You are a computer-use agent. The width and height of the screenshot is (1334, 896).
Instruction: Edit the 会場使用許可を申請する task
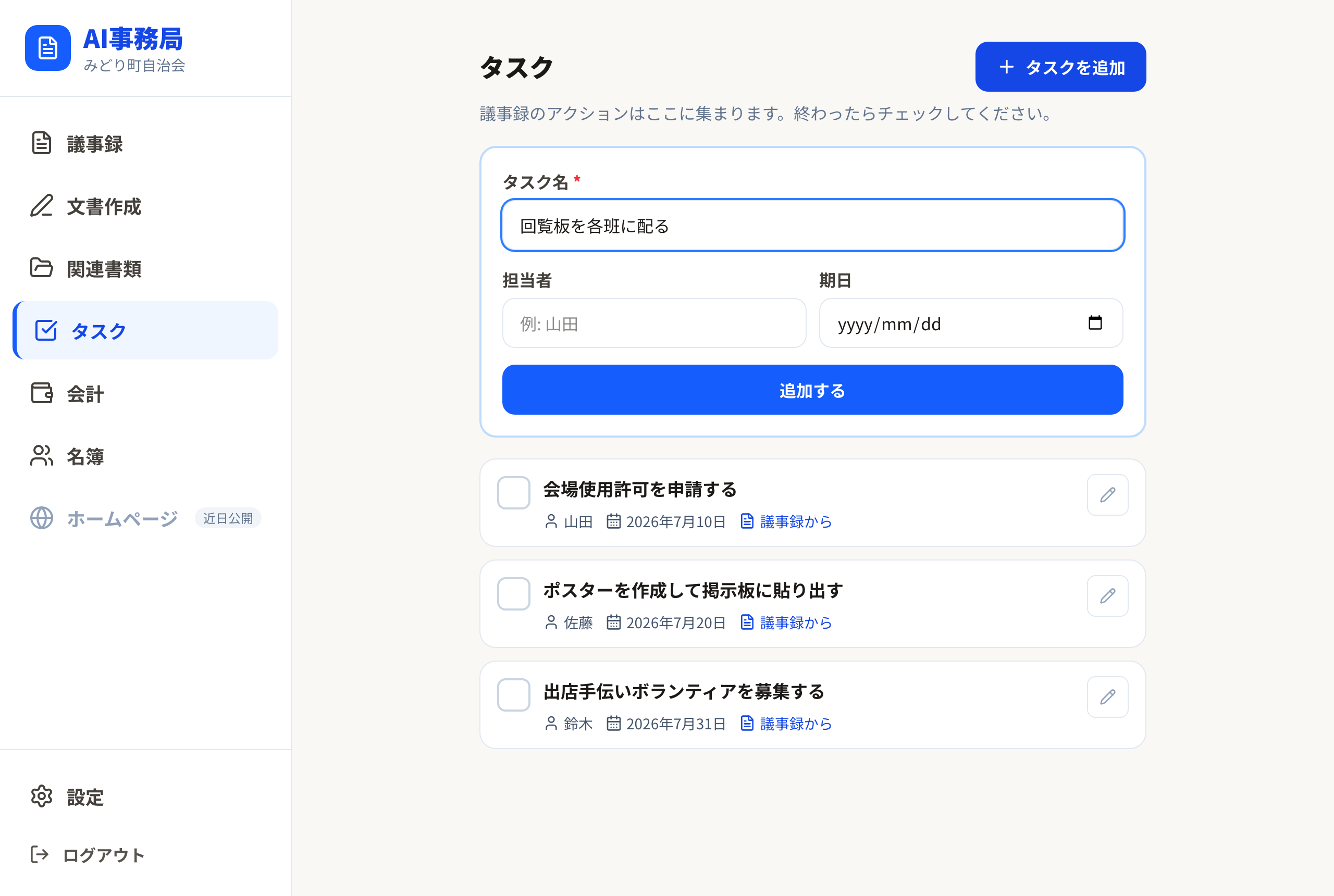click(1107, 495)
